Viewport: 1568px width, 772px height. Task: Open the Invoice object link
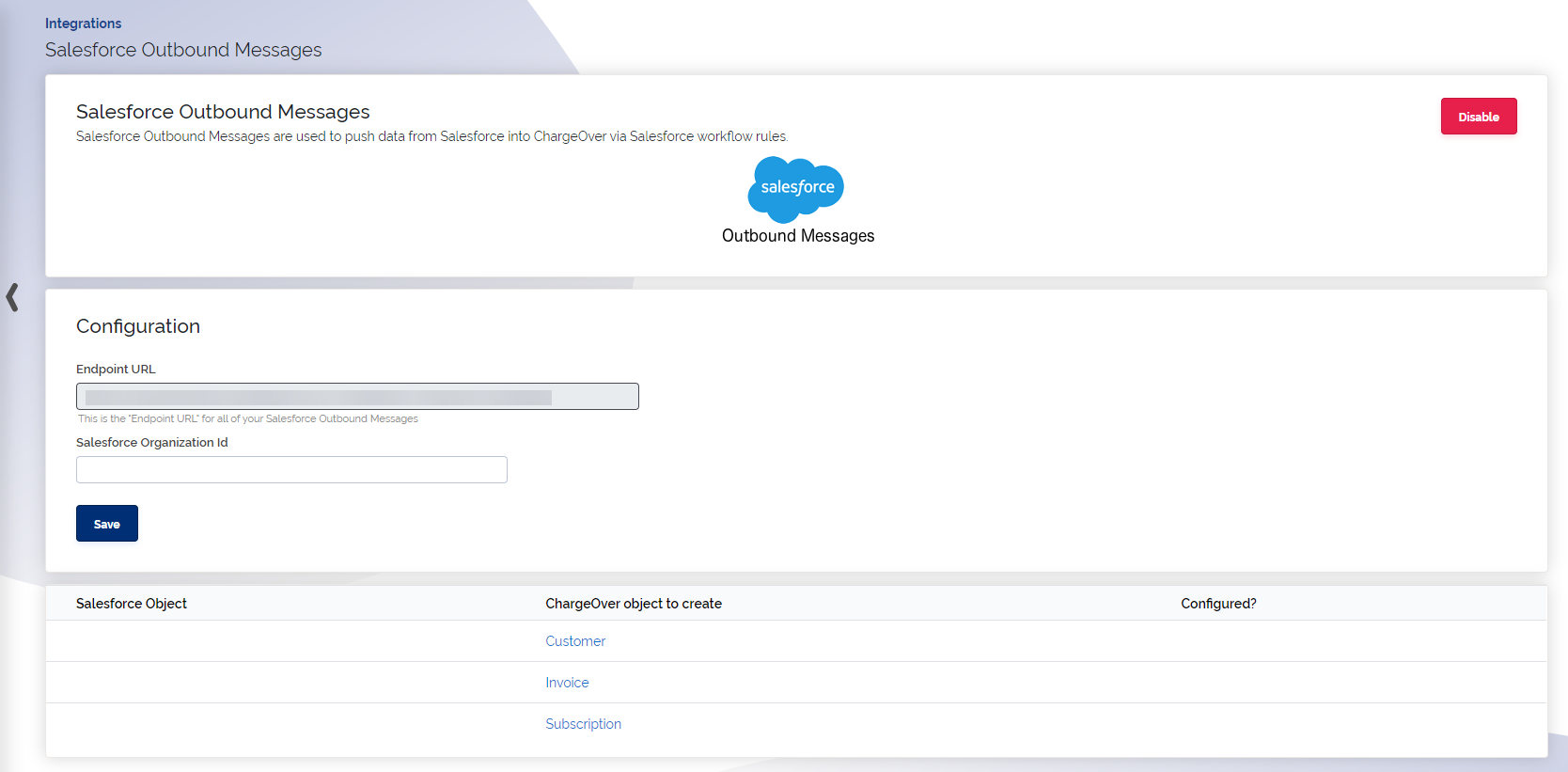pyautogui.click(x=567, y=683)
